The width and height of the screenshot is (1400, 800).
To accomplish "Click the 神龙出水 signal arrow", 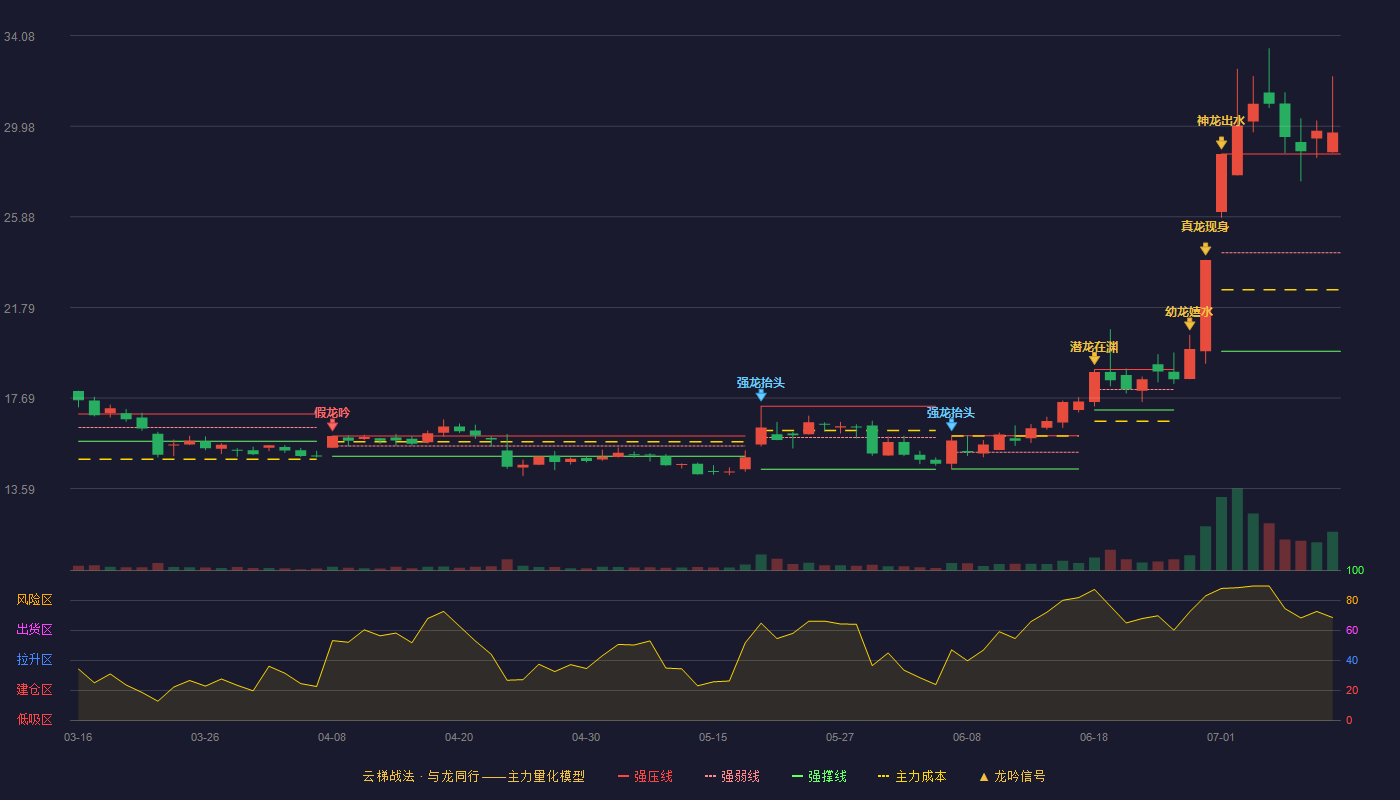I will tap(1221, 143).
